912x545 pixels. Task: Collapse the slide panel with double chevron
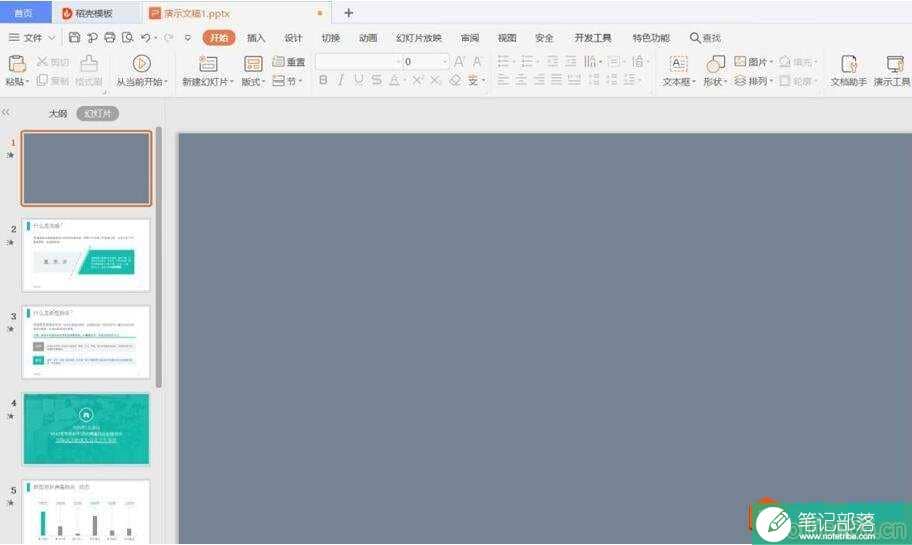[x=6, y=112]
